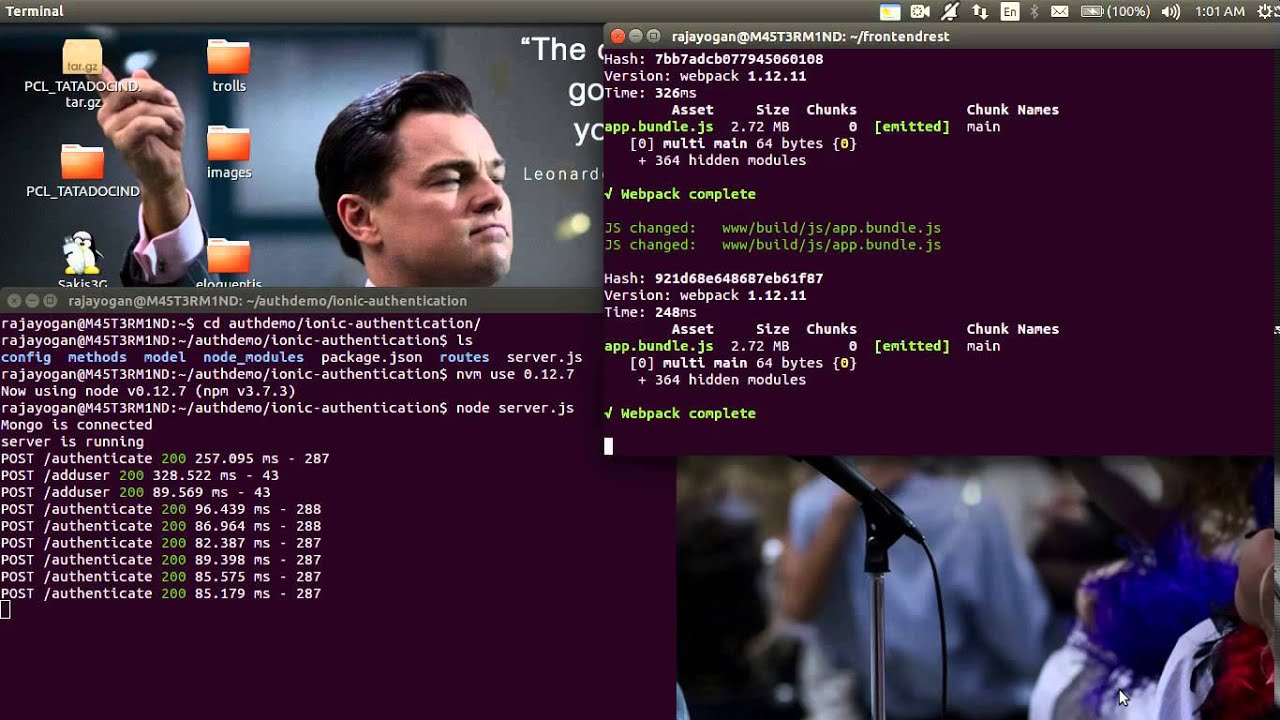Click the authenticate log with 257.095 ms
The image size is (1280, 720).
point(165,459)
